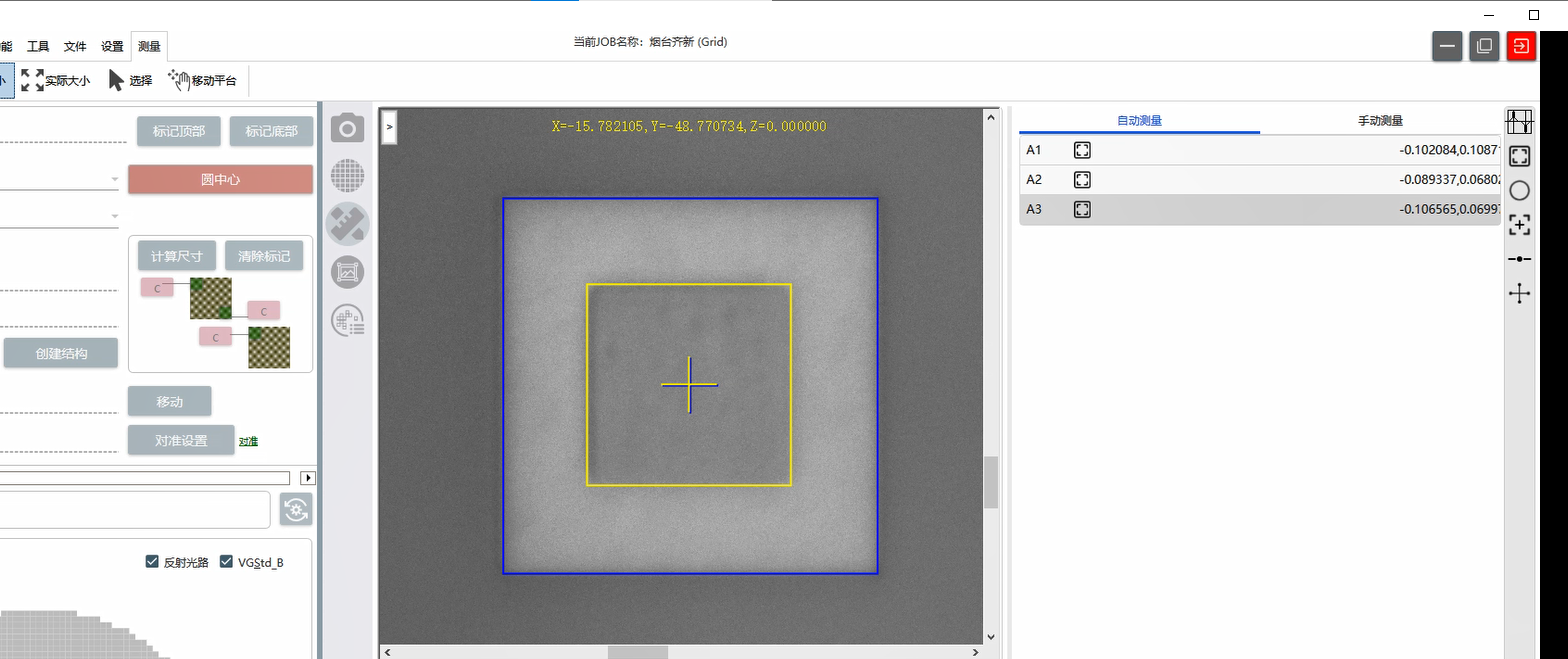Toggle the VGStd_B checkbox
Viewport: 1568px width, 659px height.
[226, 562]
